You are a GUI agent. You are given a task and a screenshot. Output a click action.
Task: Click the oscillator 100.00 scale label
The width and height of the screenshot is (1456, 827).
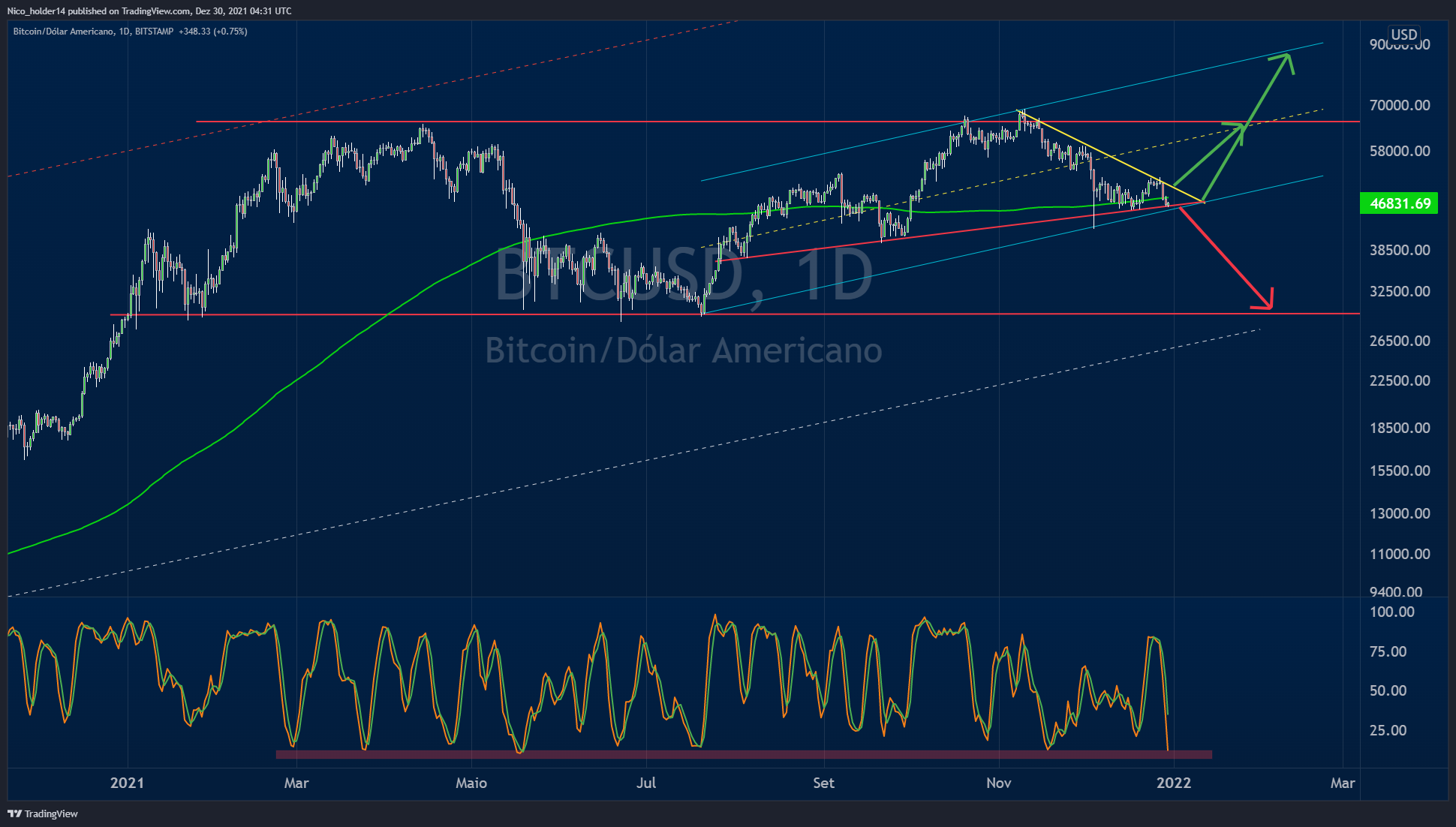[x=1392, y=612]
